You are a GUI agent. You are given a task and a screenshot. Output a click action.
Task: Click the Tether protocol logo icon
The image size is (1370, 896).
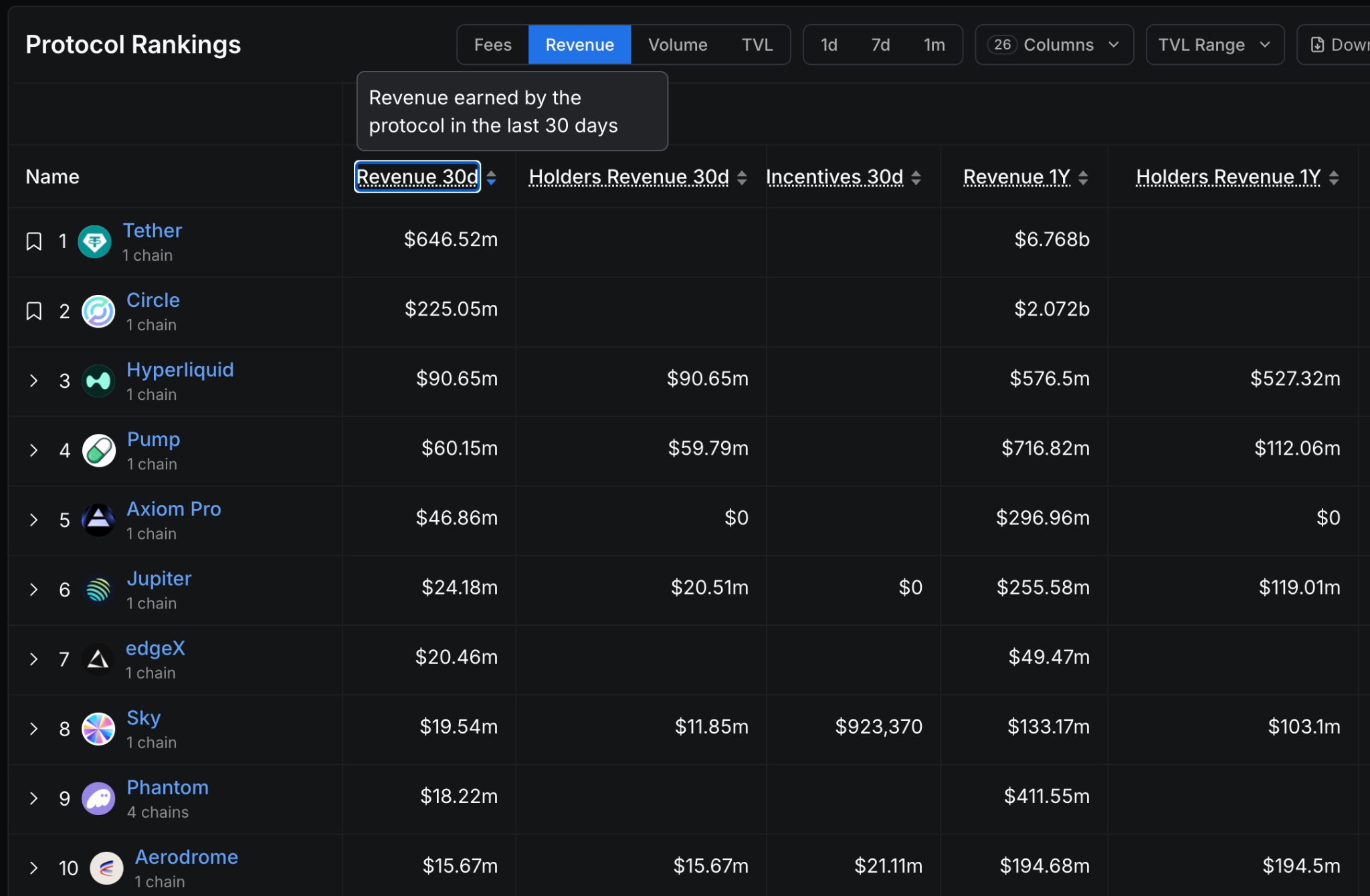click(94, 241)
